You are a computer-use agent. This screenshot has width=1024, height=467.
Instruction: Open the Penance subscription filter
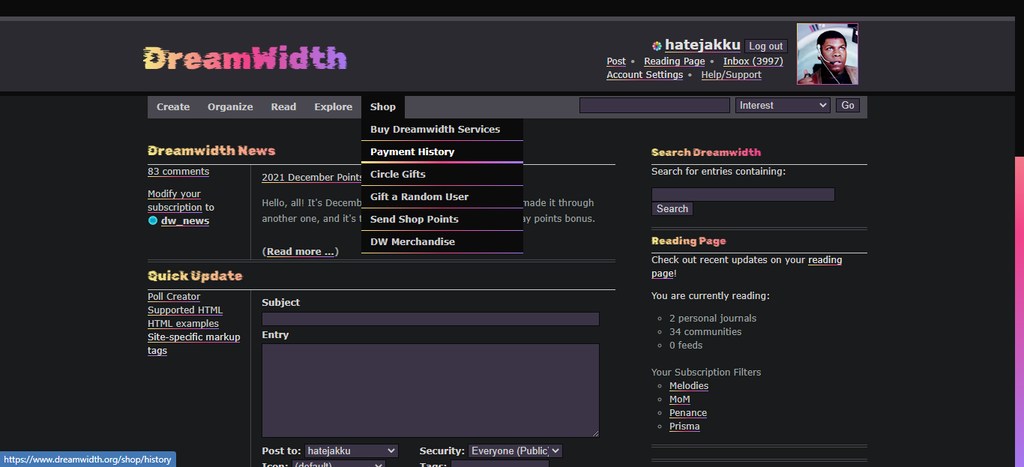click(688, 413)
